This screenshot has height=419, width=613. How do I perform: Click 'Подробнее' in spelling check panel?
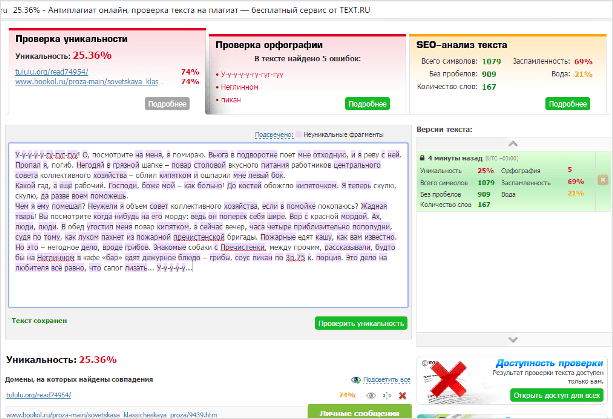click(x=367, y=104)
